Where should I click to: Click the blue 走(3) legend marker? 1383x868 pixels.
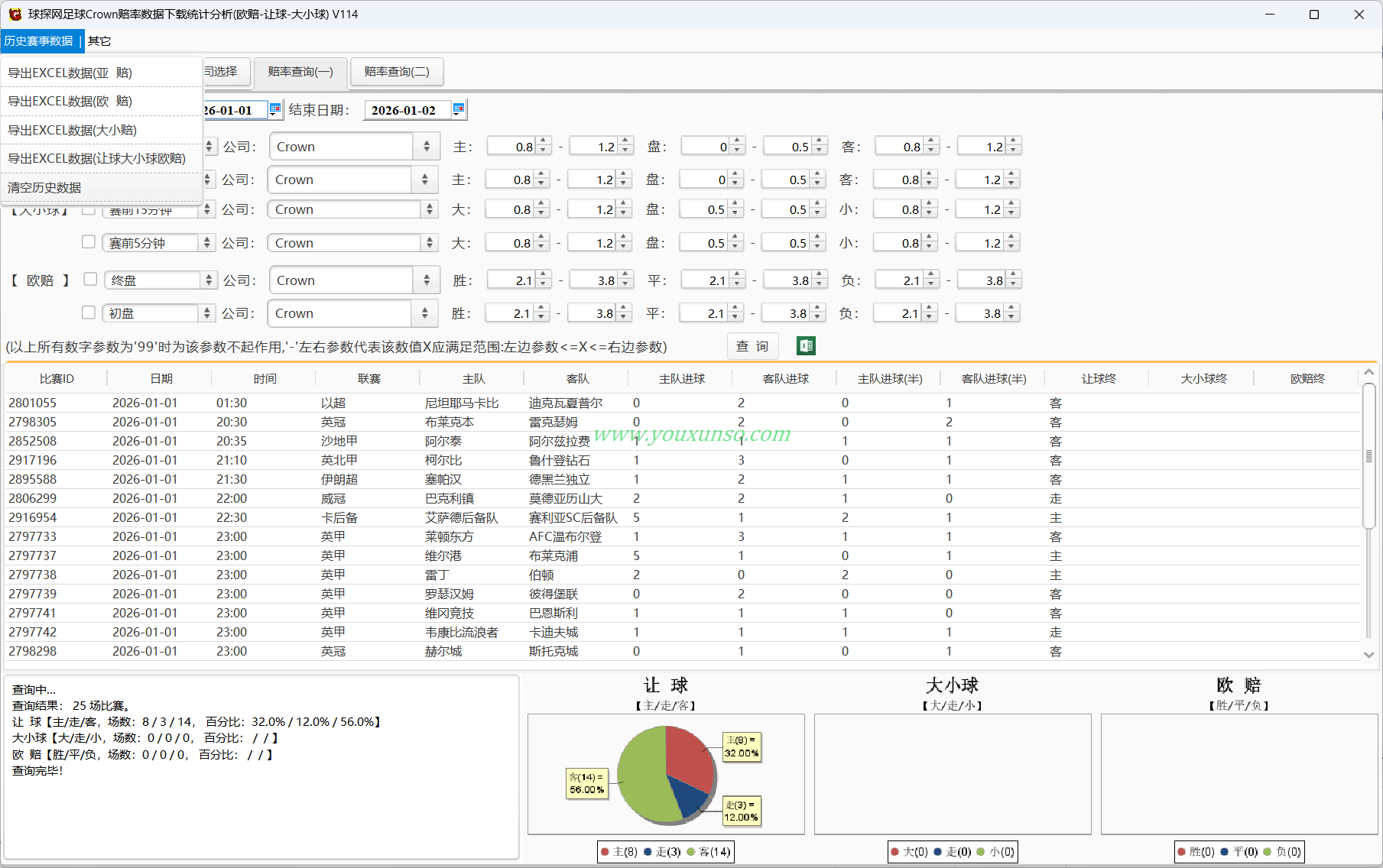click(648, 851)
